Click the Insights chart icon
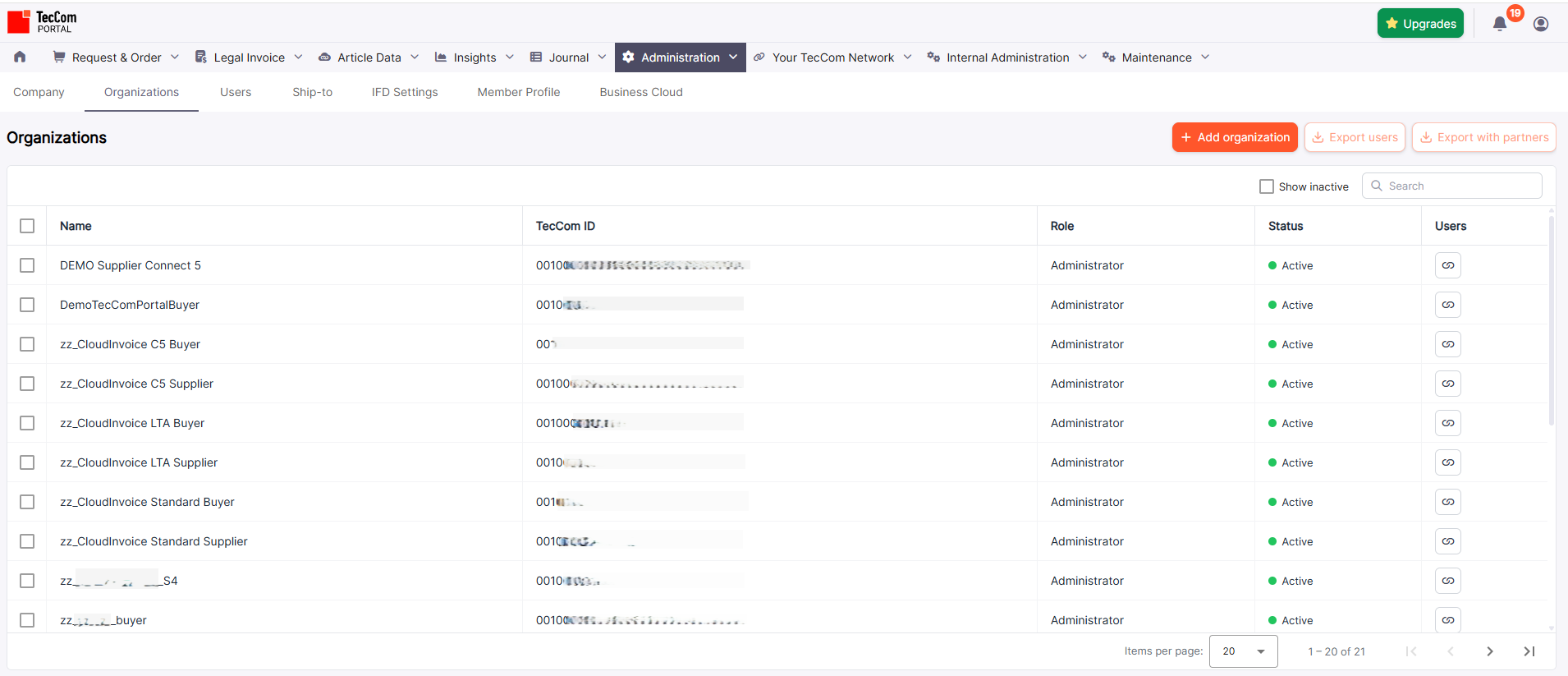 pyautogui.click(x=441, y=57)
